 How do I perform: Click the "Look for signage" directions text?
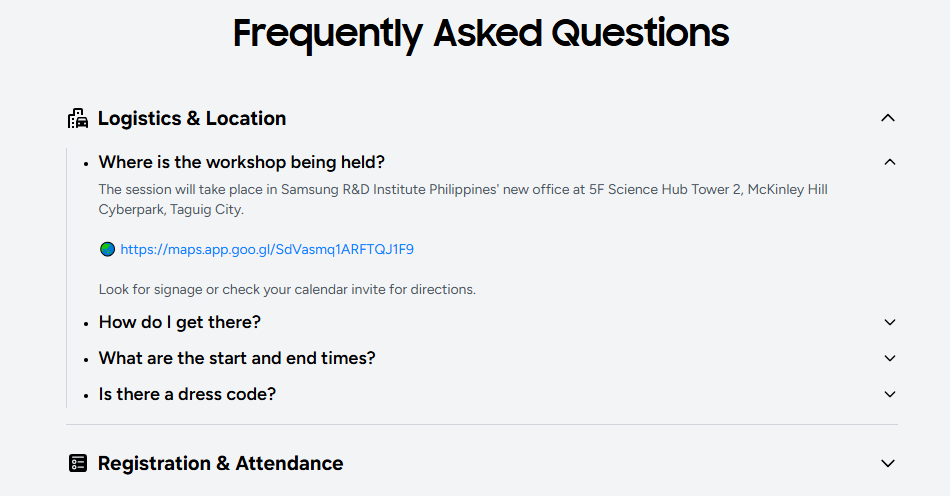(287, 290)
